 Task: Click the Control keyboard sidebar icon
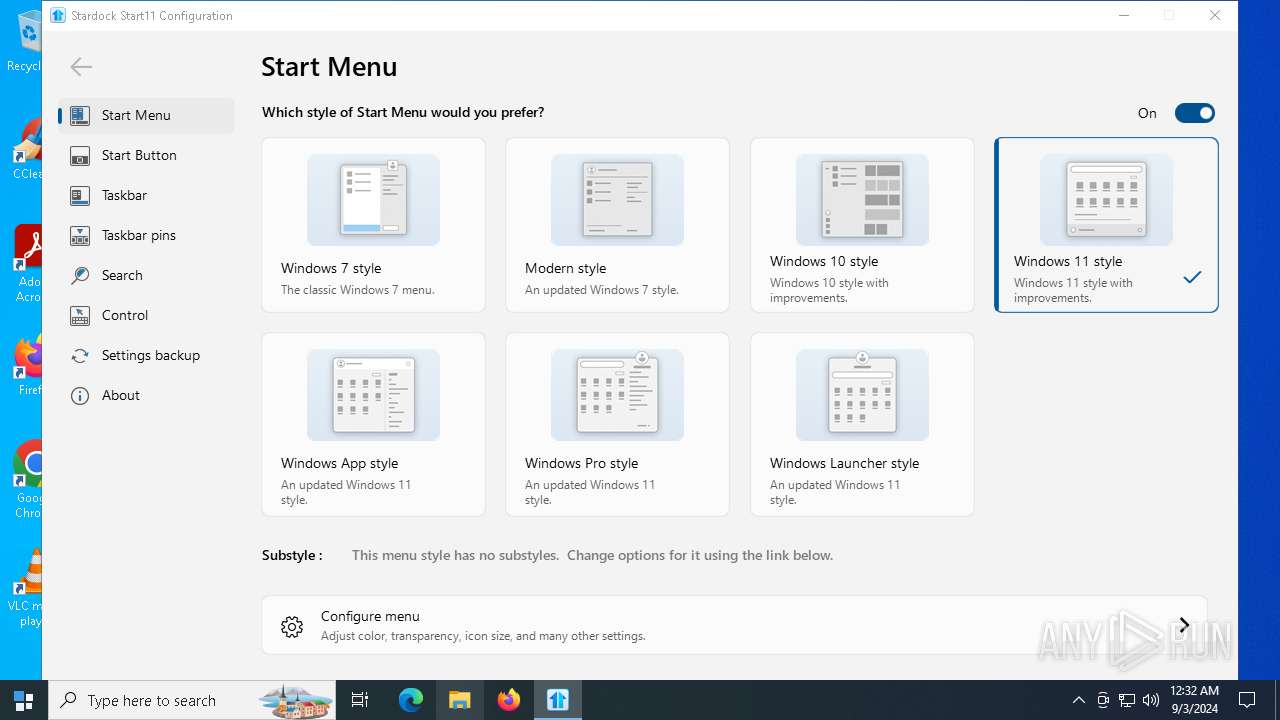click(x=80, y=315)
